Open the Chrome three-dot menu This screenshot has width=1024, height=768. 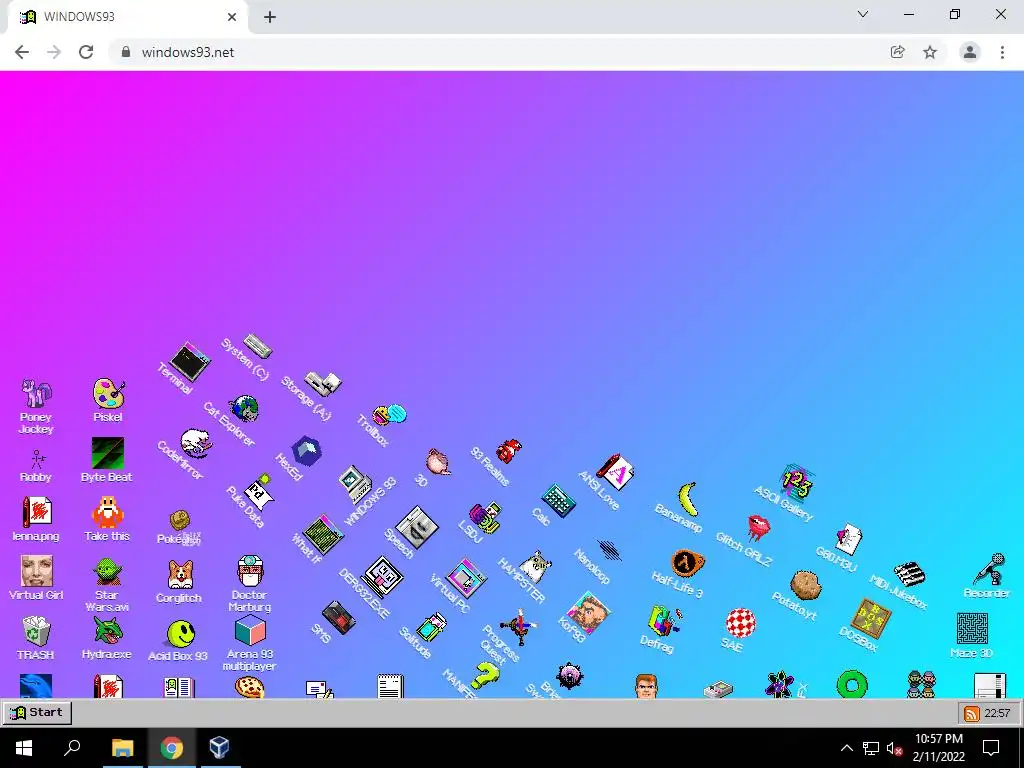[x=1002, y=52]
